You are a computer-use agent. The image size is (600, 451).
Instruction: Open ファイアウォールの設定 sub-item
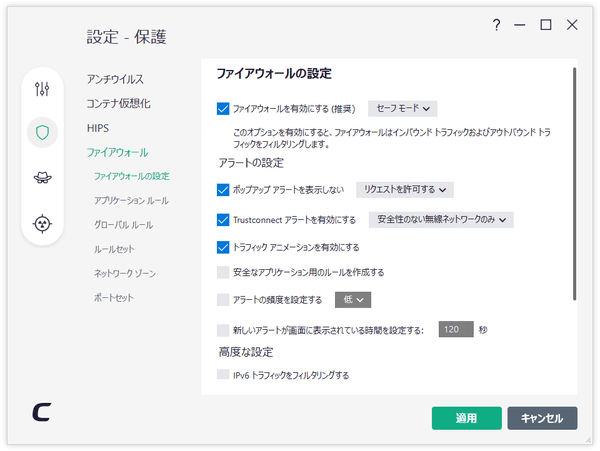132,176
